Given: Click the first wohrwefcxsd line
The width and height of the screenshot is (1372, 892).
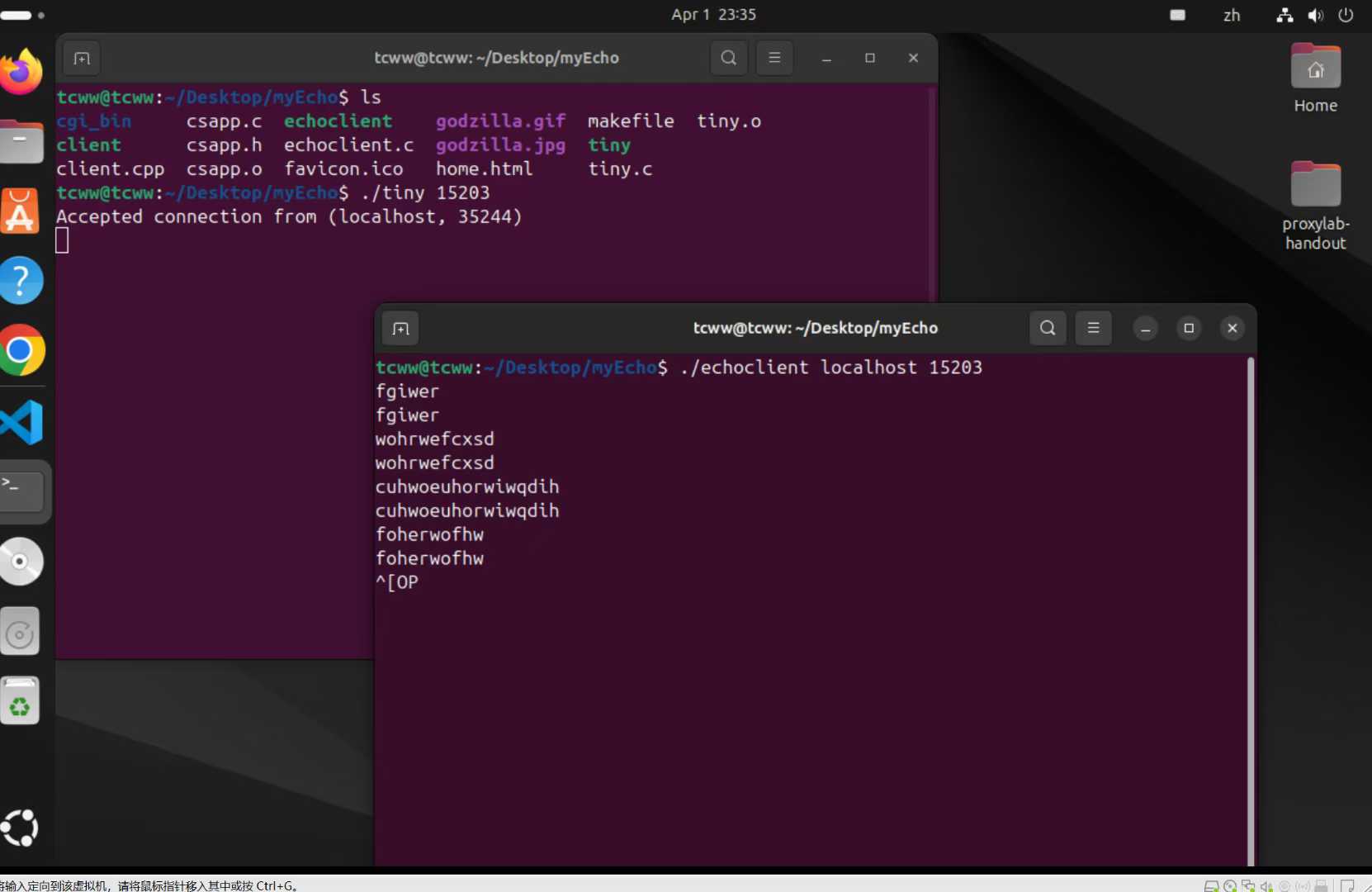Looking at the screenshot, I should (x=435, y=439).
